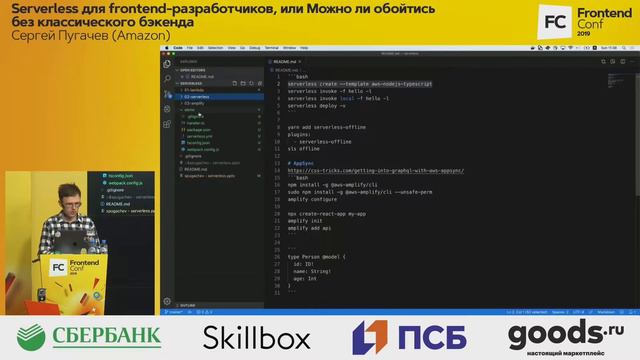Open the Extensions view in activity bar

click(x=167, y=124)
